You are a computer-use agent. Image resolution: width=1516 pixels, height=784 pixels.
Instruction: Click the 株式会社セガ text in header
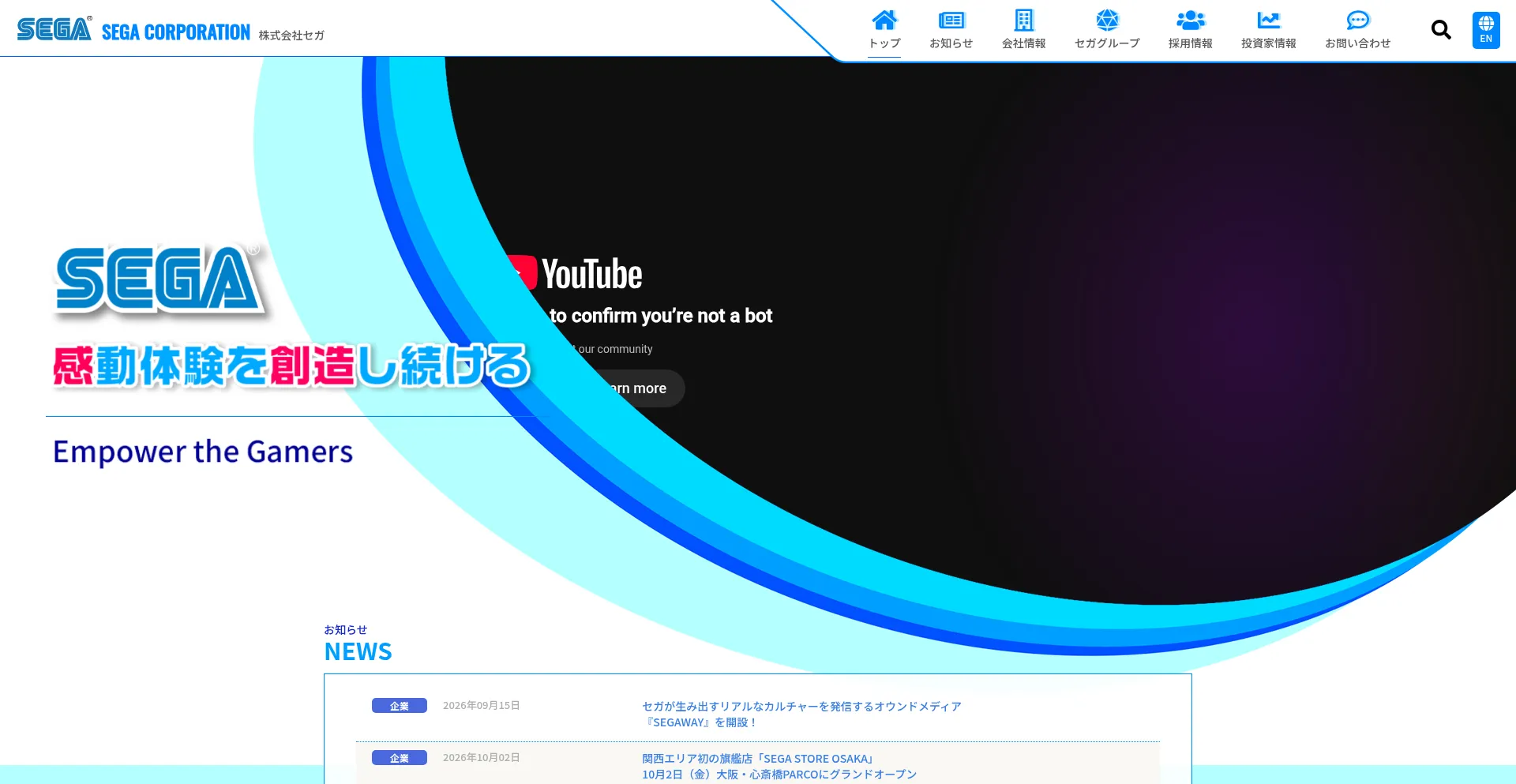tap(291, 35)
